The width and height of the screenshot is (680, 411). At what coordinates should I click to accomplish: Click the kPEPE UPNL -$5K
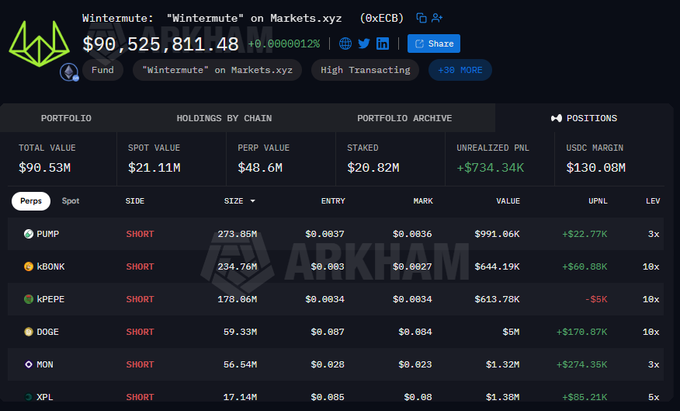point(596,299)
